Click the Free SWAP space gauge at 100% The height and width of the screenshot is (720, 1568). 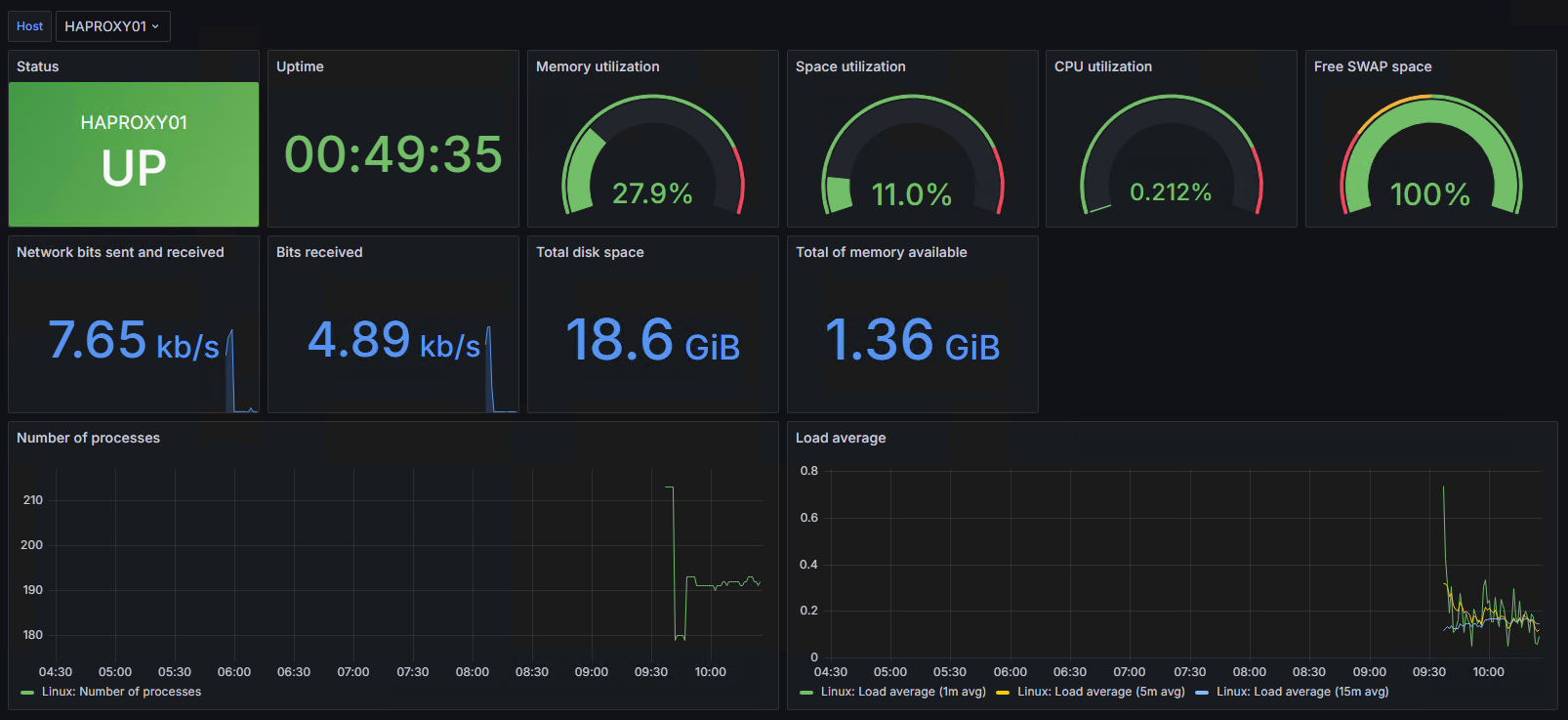pyautogui.click(x=1430, y=156)
